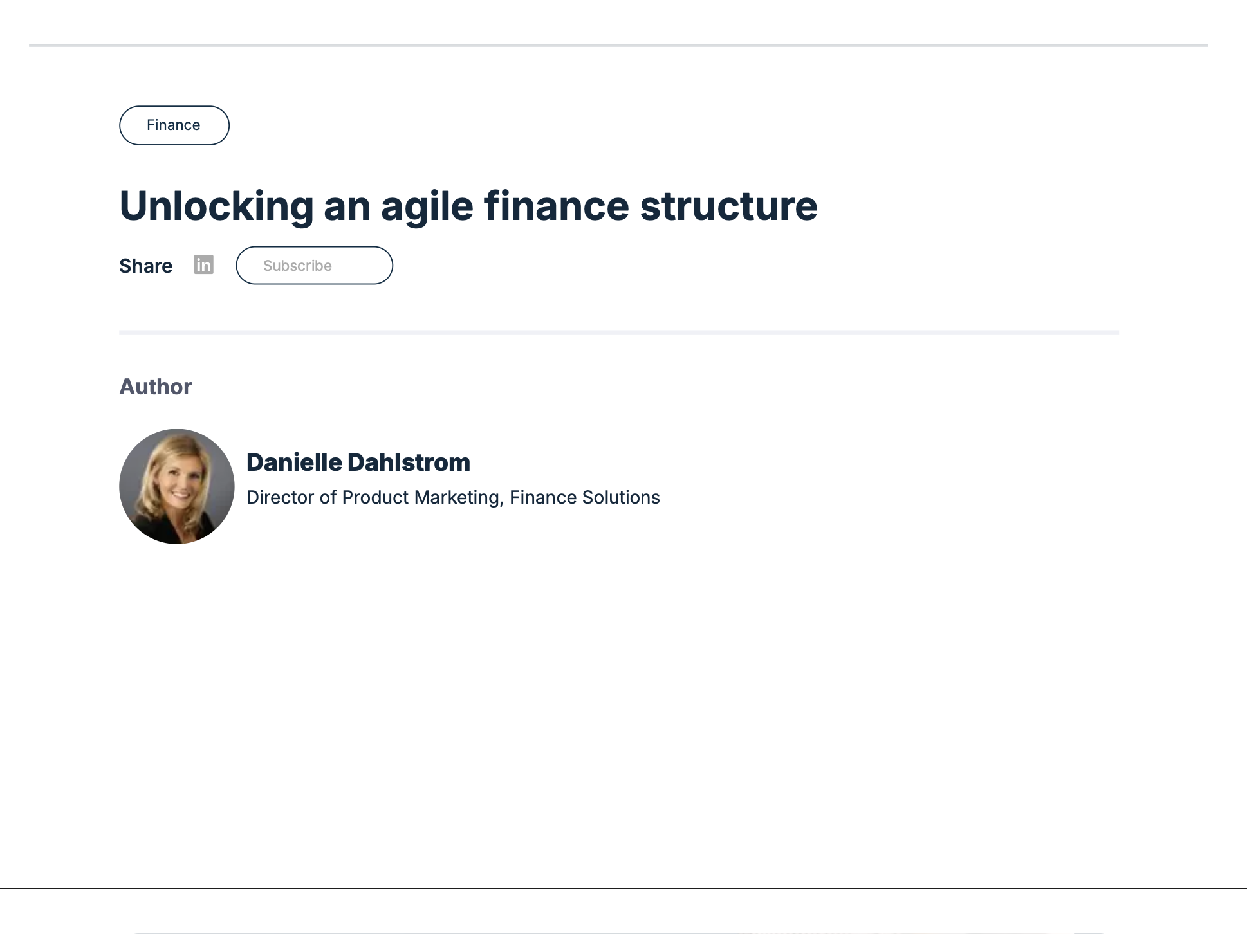Click the word 'structure' in the headline

[728, 206]
